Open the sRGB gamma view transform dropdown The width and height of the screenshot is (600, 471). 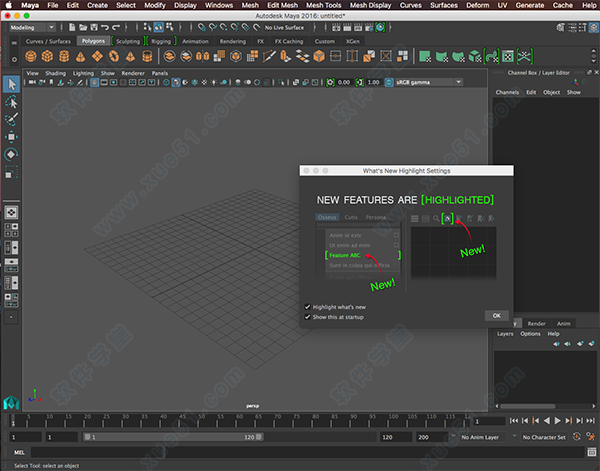click(x=429, y=82)
